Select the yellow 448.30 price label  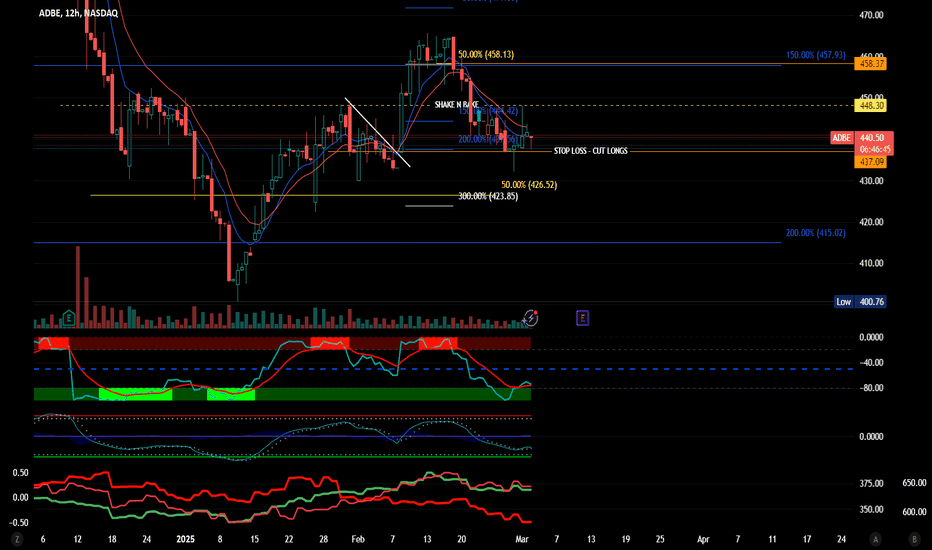tap(871, 105)
